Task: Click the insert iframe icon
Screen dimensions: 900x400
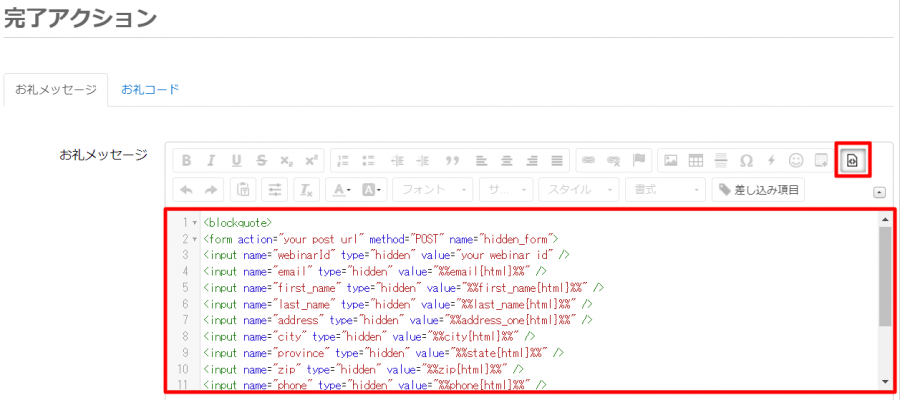Action: click(x=821, y=161)
